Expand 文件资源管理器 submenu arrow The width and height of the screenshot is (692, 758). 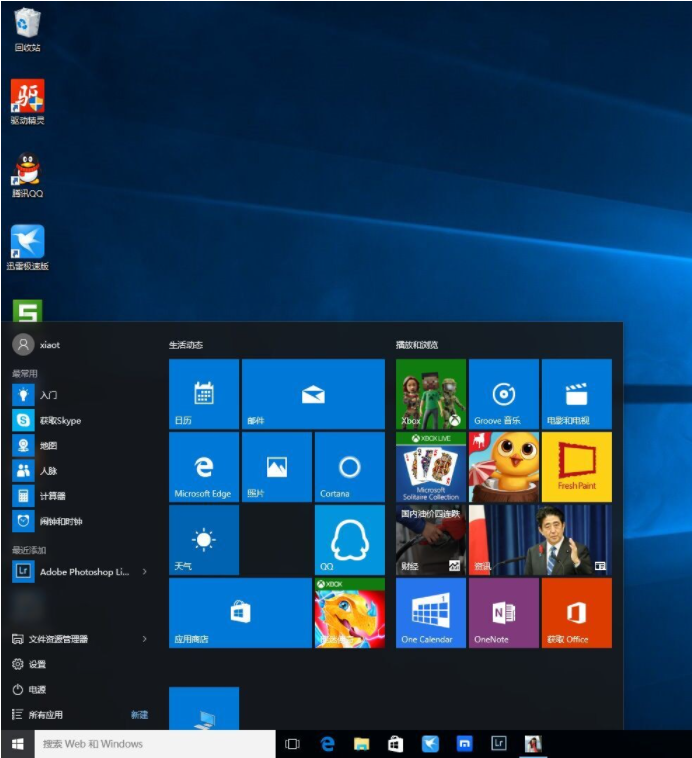(x=145, y=639)
